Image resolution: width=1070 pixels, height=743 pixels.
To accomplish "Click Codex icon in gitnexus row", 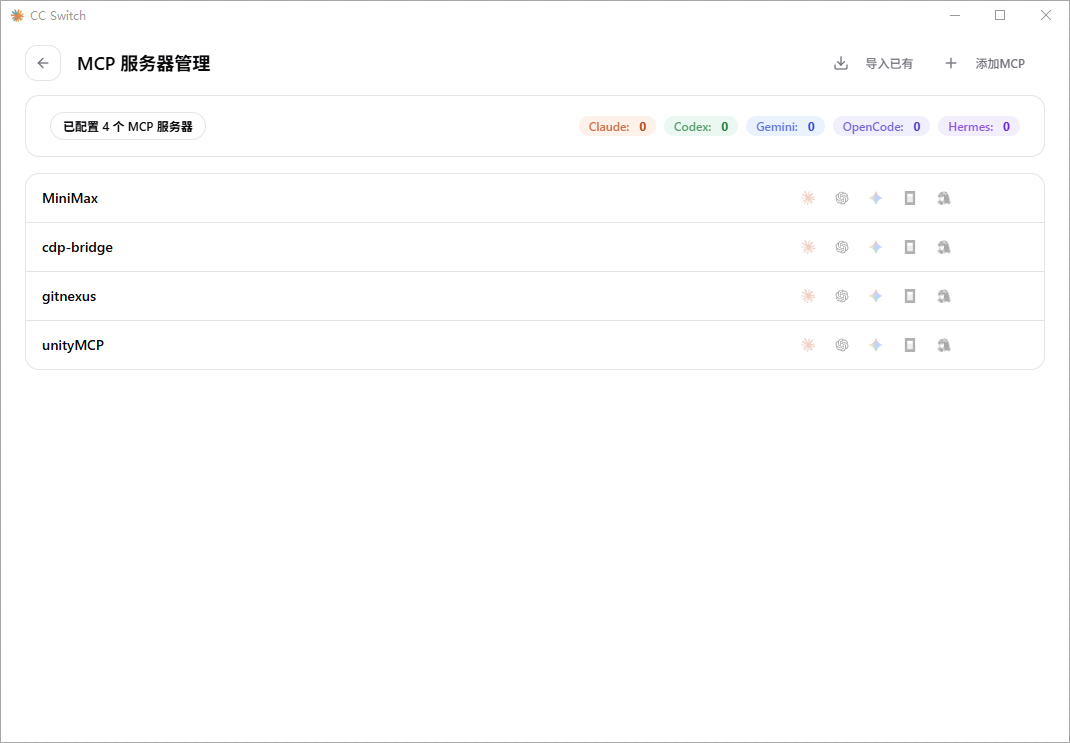I will pos(842,296).
